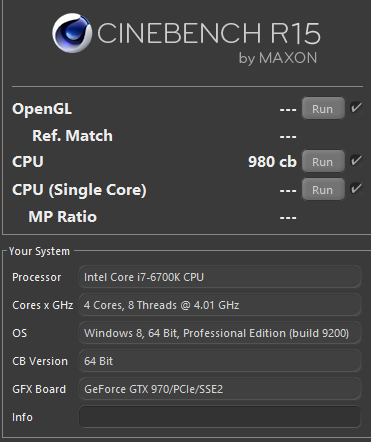
Task: Uncheck the CPU Single Core checkbox
Action: (x=356, y=189)
